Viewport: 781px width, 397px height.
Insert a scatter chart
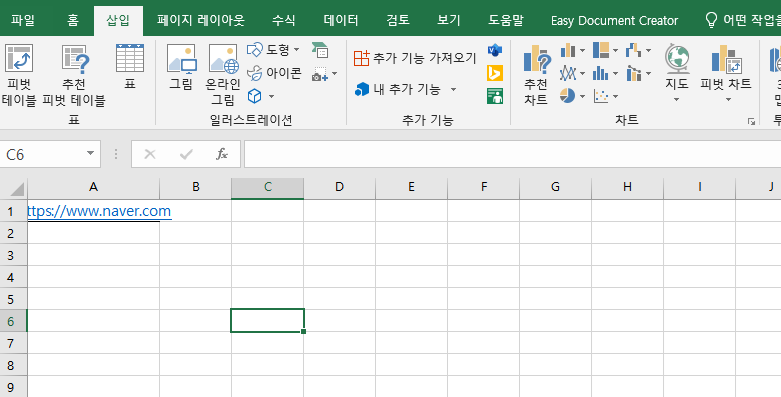(601, 96)
